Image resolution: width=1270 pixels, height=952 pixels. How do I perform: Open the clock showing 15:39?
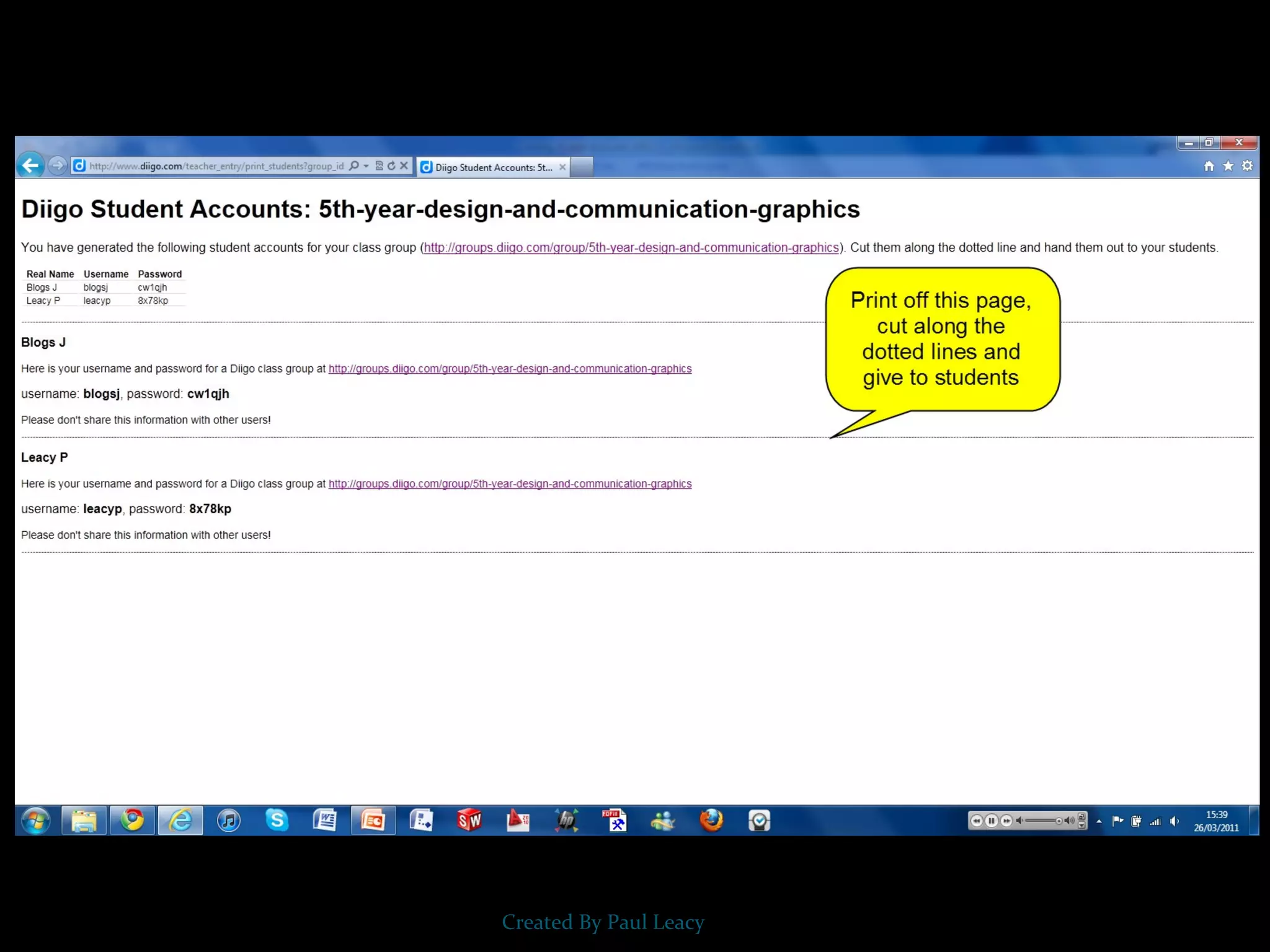pyautogui.click(x=1216, y=821)
